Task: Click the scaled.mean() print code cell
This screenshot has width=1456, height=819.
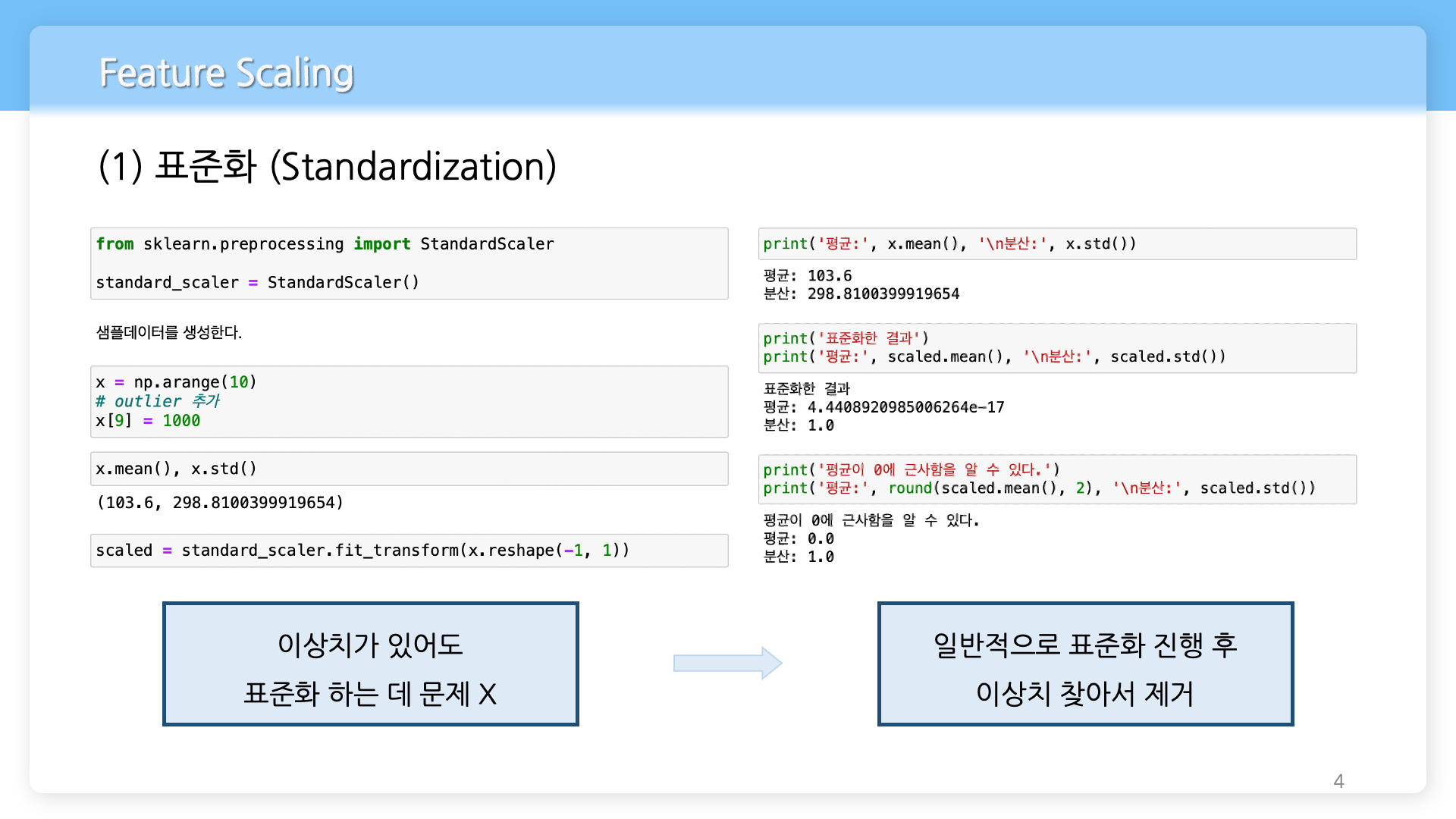Action: (x=1056, y=348)
